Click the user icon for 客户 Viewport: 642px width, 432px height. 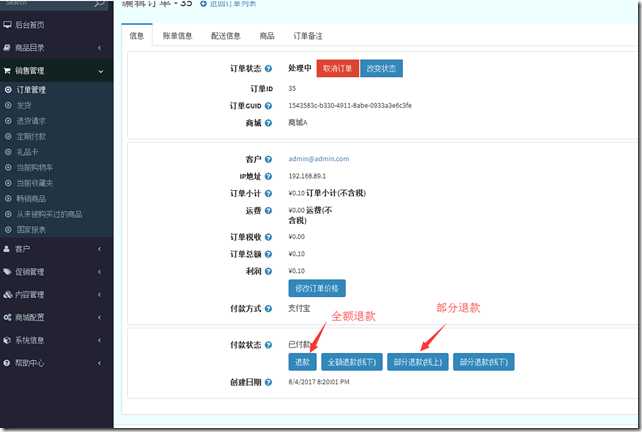pyautogui.click(x=7, y=249)
